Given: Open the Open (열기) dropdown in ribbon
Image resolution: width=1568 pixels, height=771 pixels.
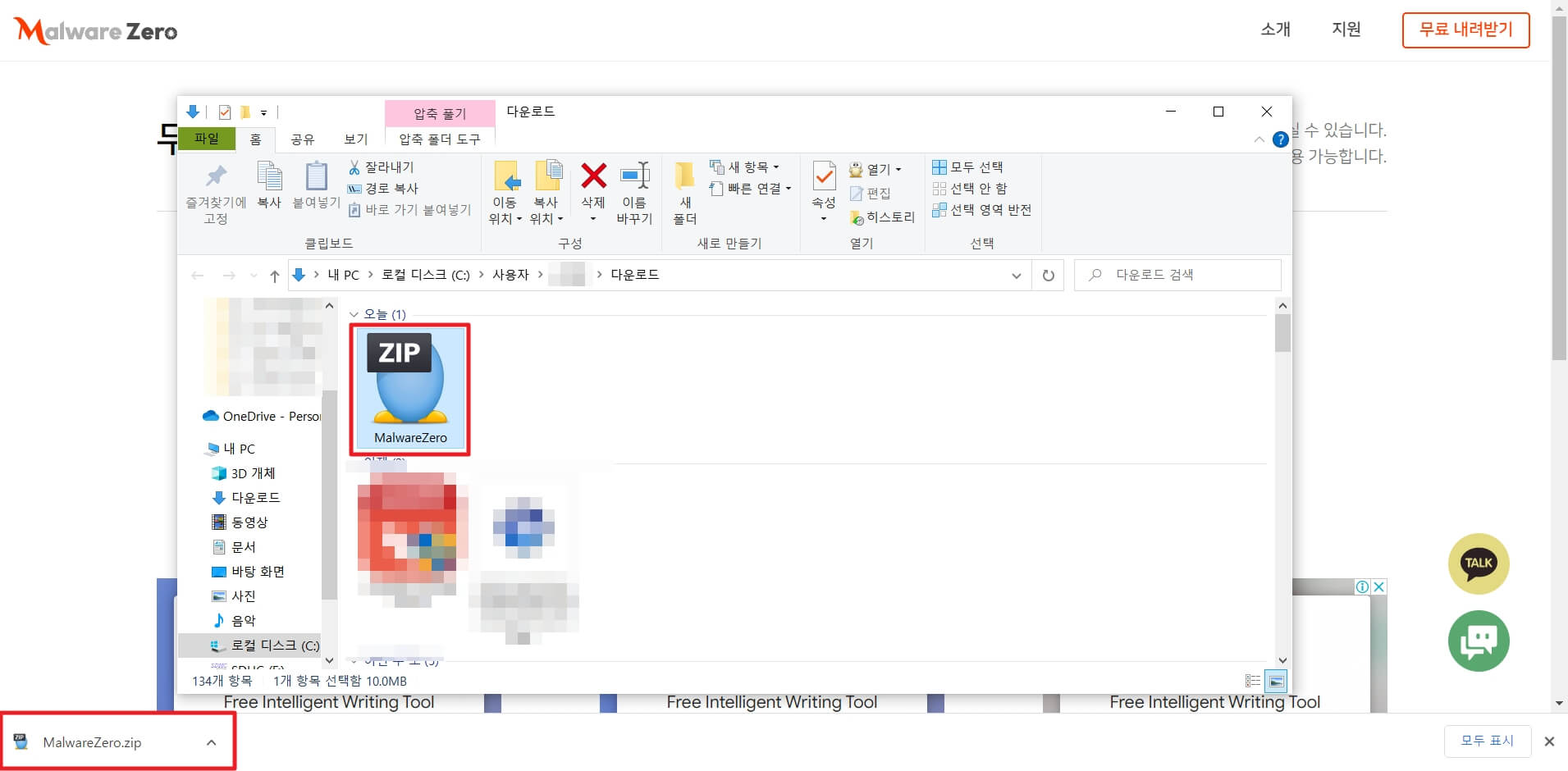Looking at the screenshot, I should click(875, 169).
